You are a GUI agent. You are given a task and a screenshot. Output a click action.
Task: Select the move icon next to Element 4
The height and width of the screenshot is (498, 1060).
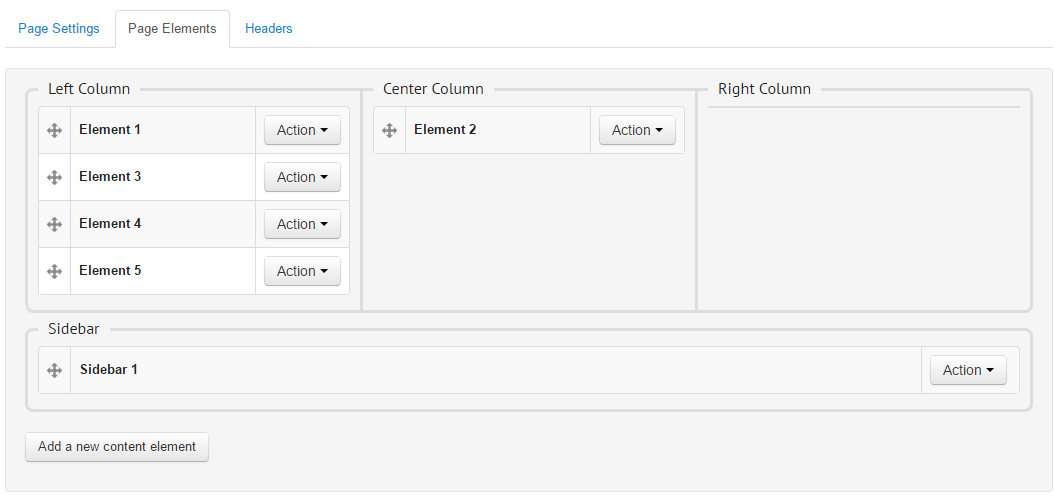point(55,224)
